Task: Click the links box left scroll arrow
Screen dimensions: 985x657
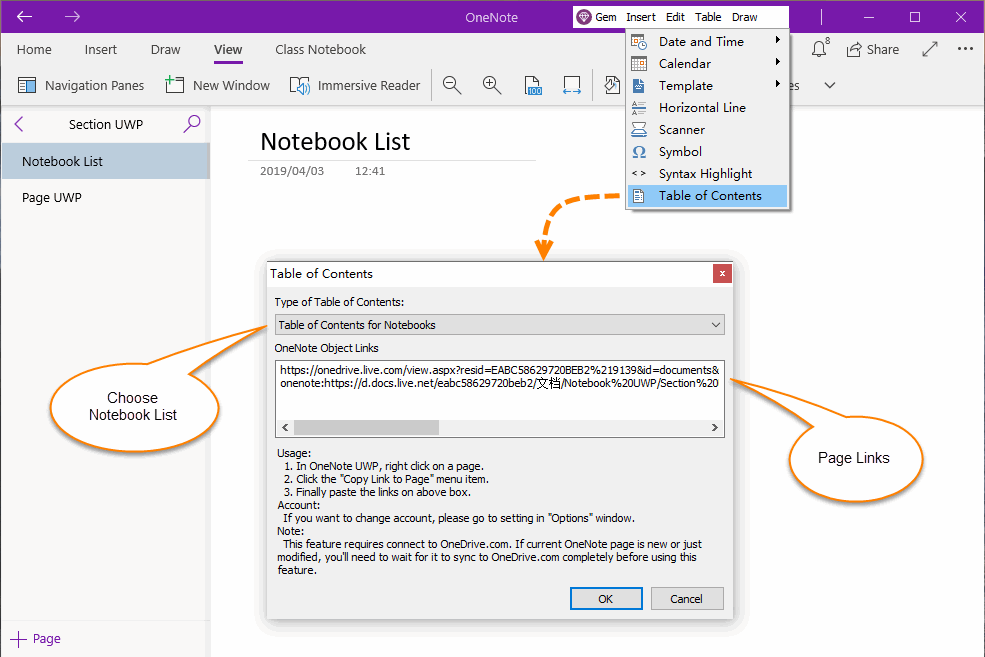Action: 285,428
